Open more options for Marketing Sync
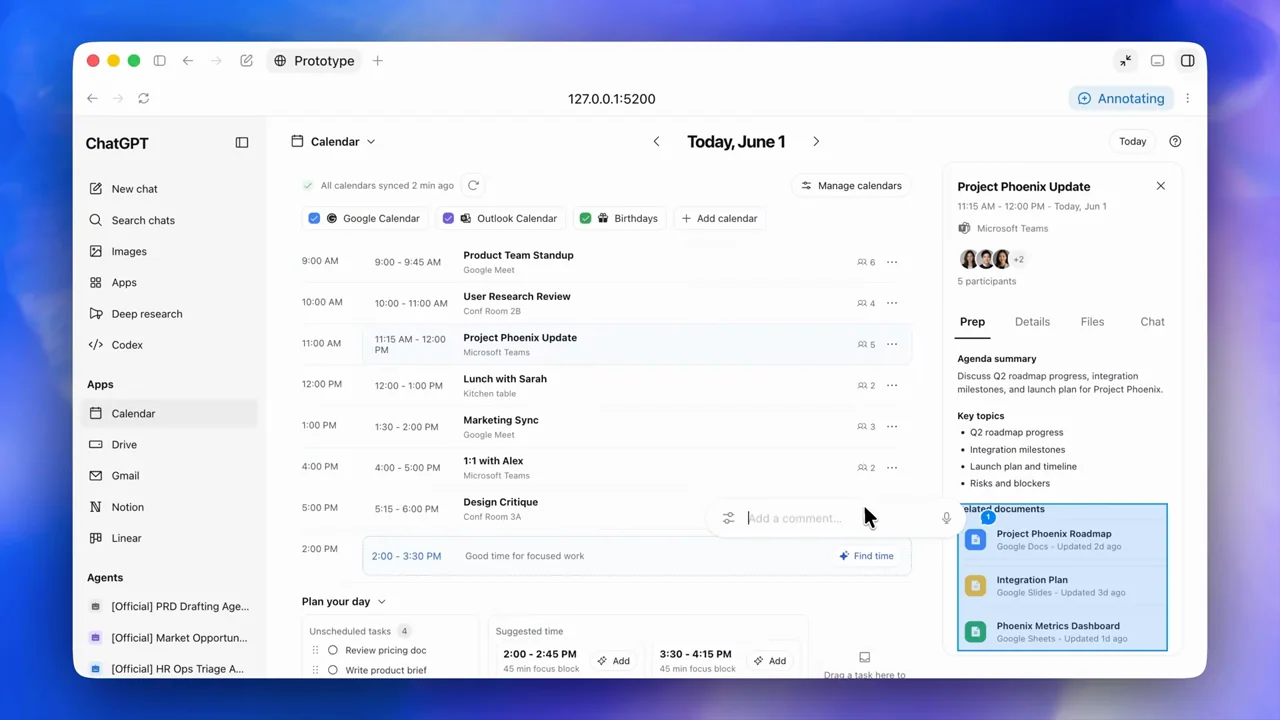 (x=892, y=426)
